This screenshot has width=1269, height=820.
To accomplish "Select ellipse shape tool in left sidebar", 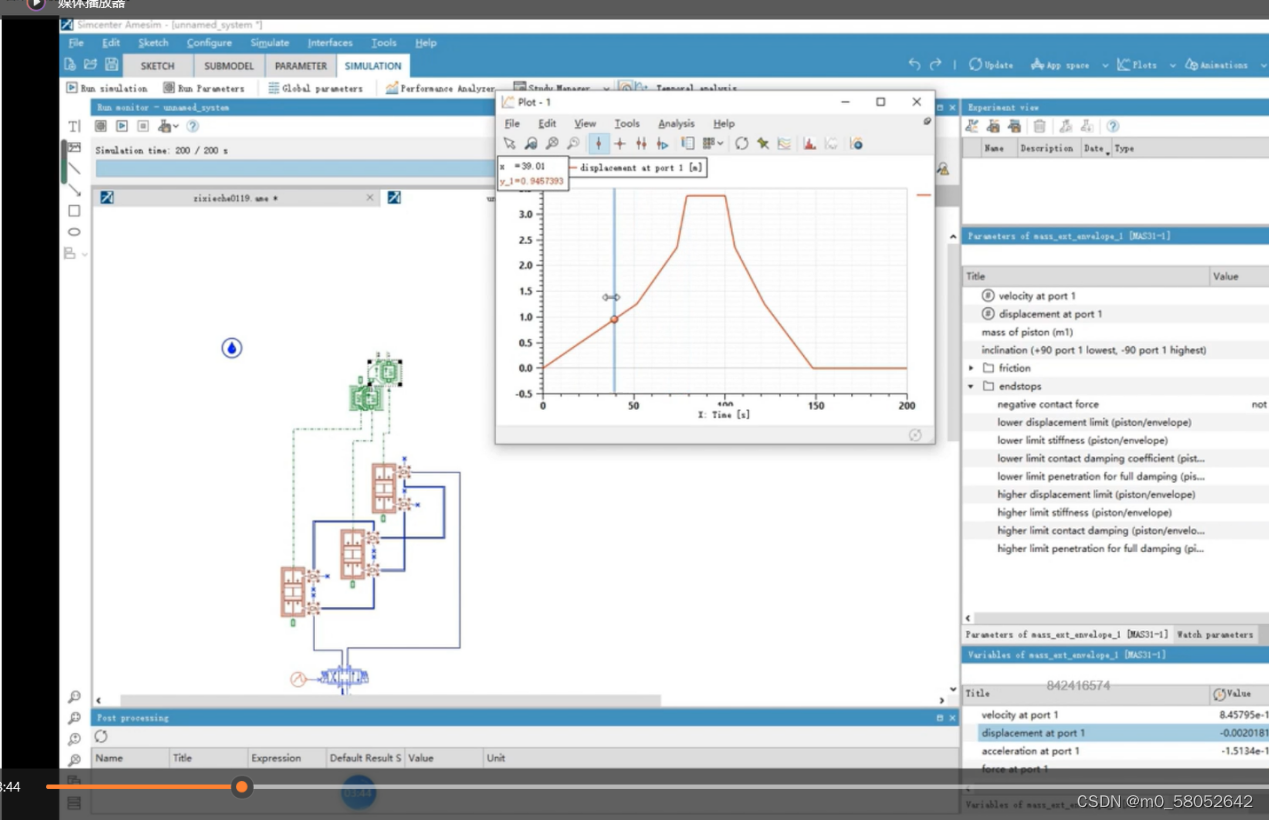I will point(74,232).
